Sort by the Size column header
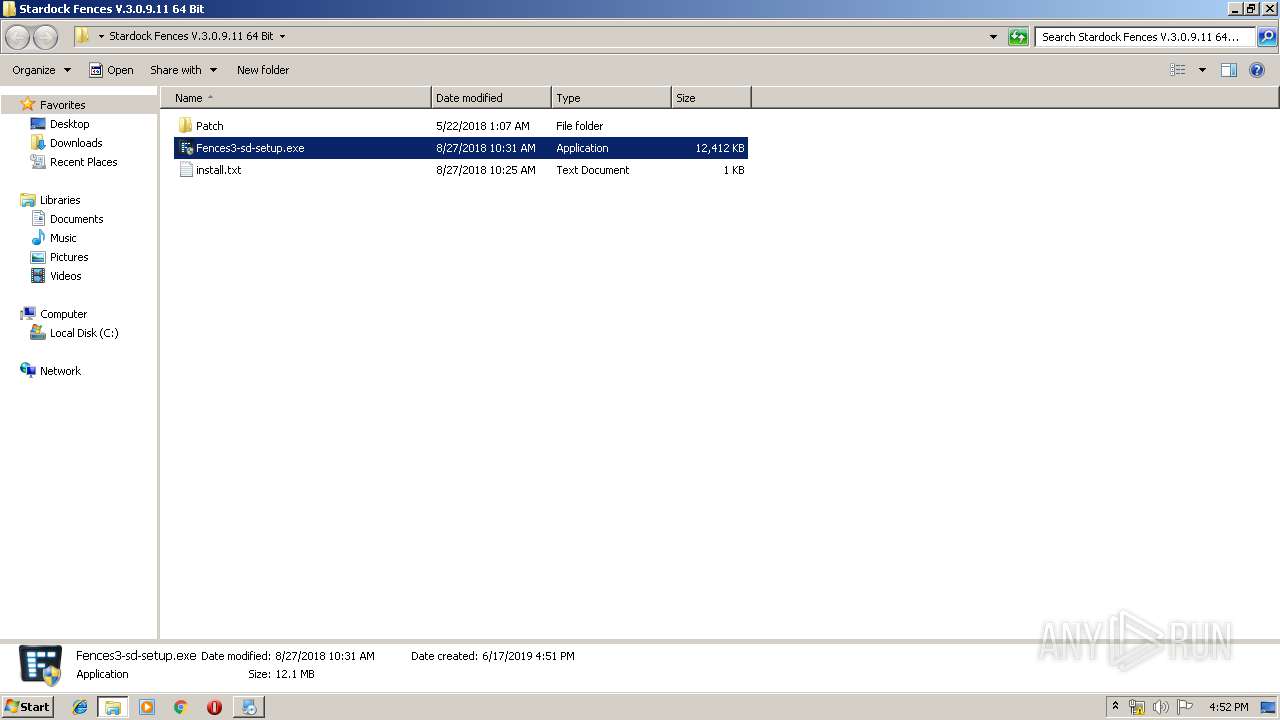Viewport: 1280px width, 720px height. [711, 98]
